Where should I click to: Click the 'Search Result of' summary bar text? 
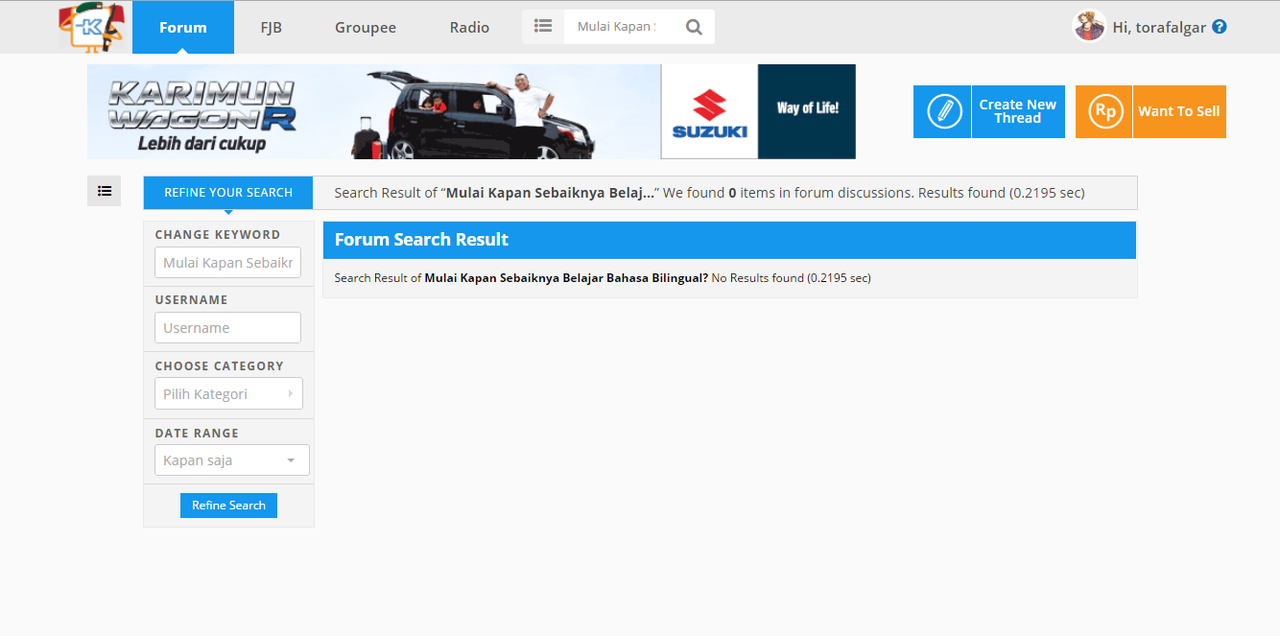(x=709, y=192)
